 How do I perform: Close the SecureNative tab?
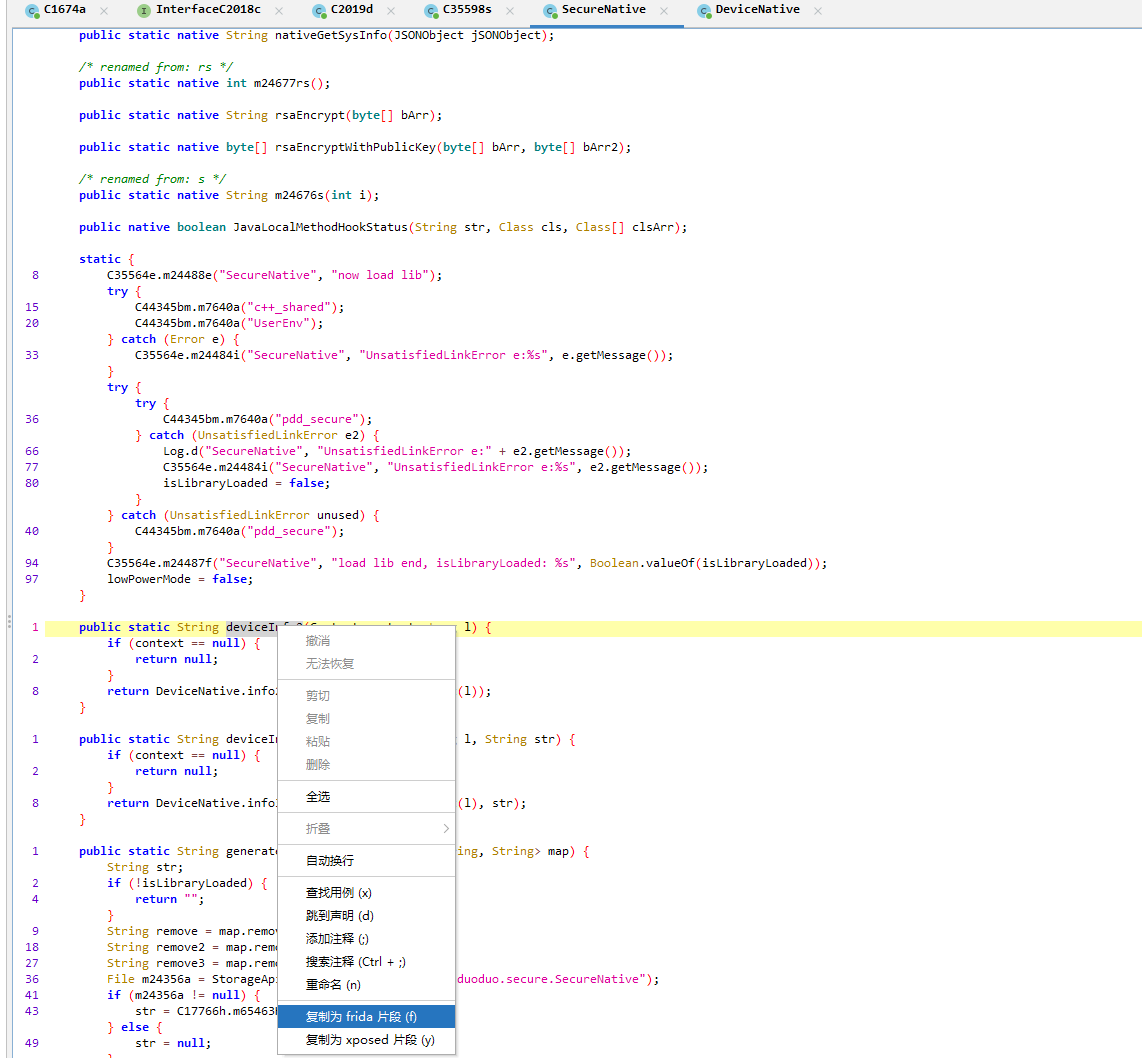[x=663, y=11]
